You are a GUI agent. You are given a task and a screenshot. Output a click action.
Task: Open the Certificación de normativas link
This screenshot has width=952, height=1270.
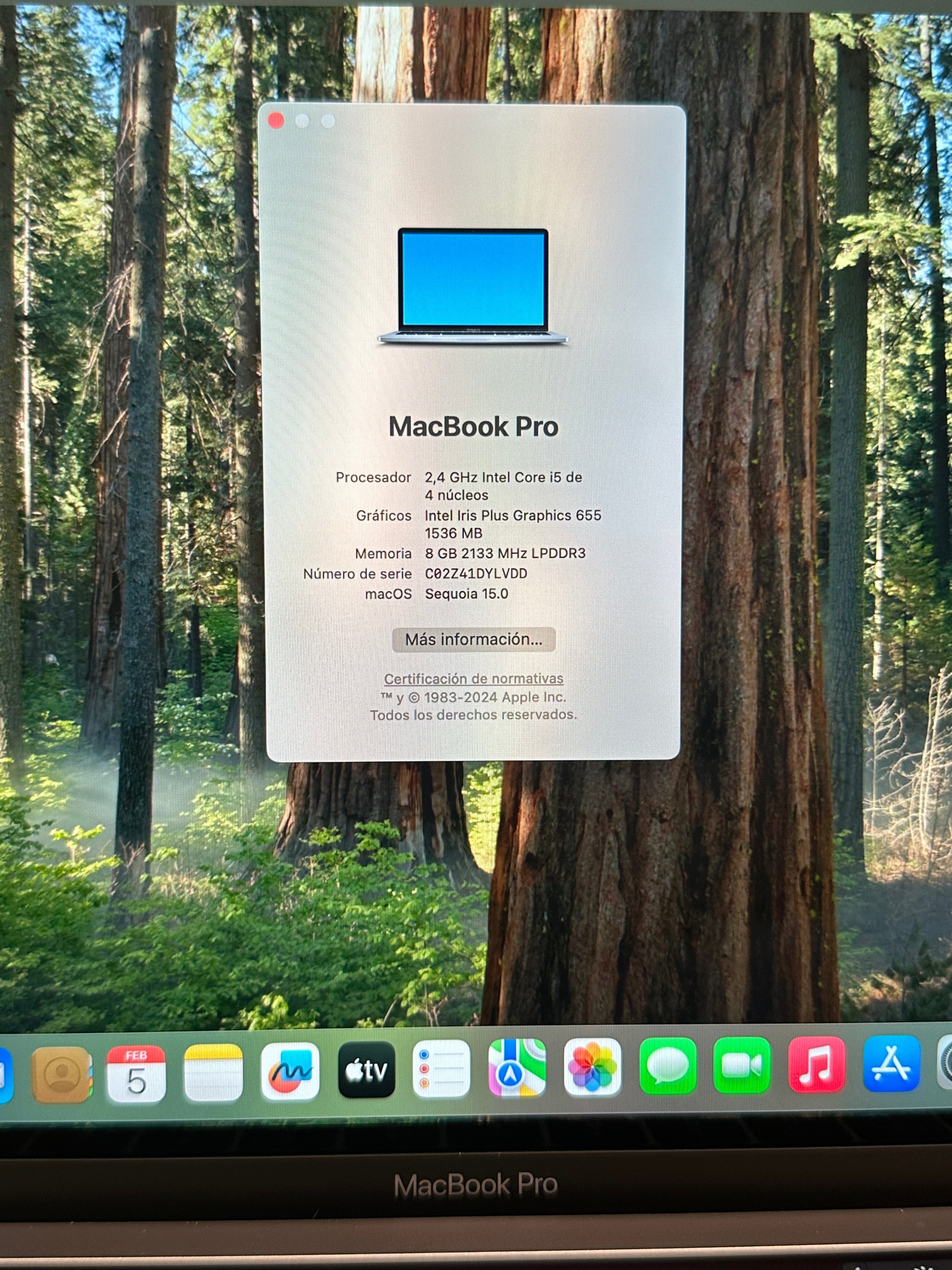pyautogui.click(x=473, y=679)
